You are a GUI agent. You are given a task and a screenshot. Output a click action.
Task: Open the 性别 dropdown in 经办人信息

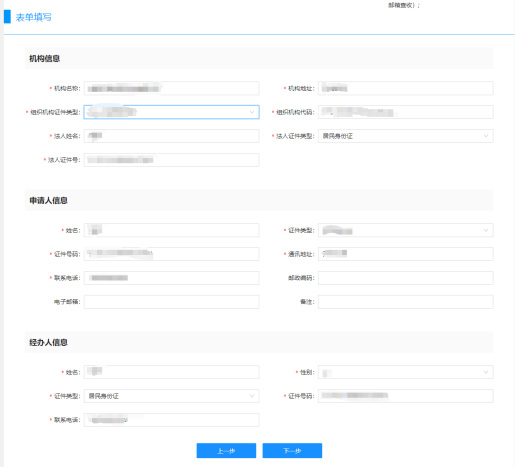[405, 372]
